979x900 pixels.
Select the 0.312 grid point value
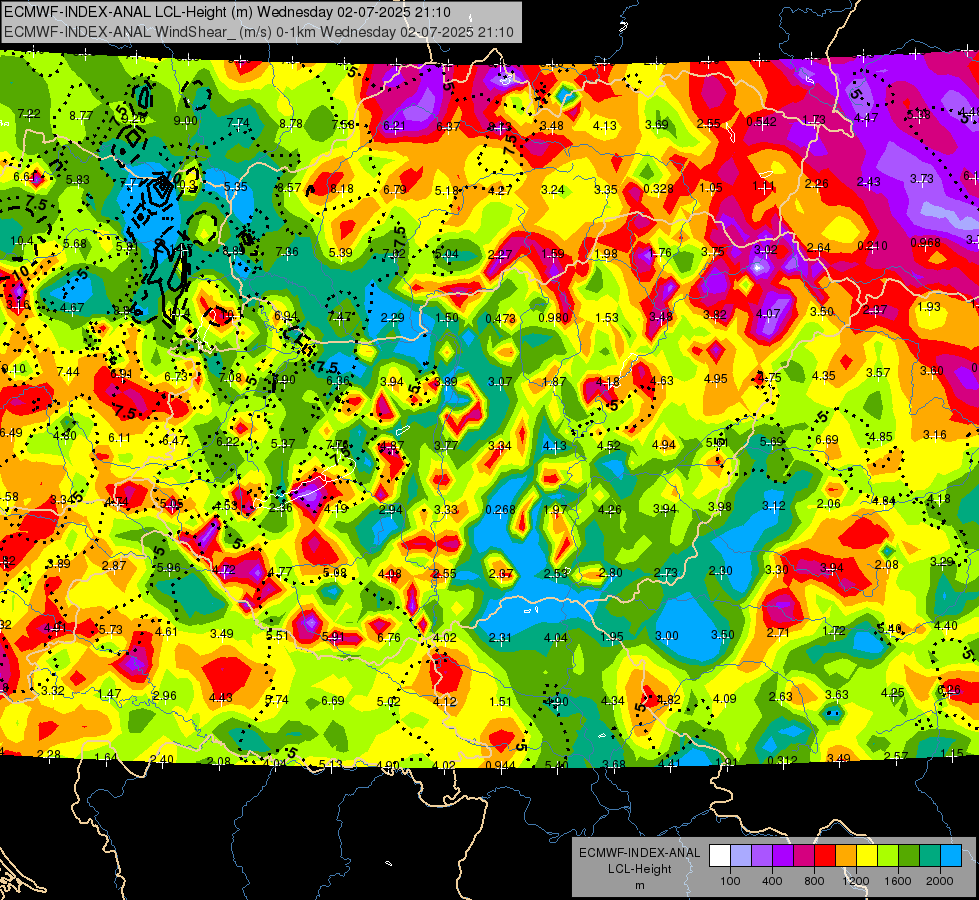(x=782, y=760)
